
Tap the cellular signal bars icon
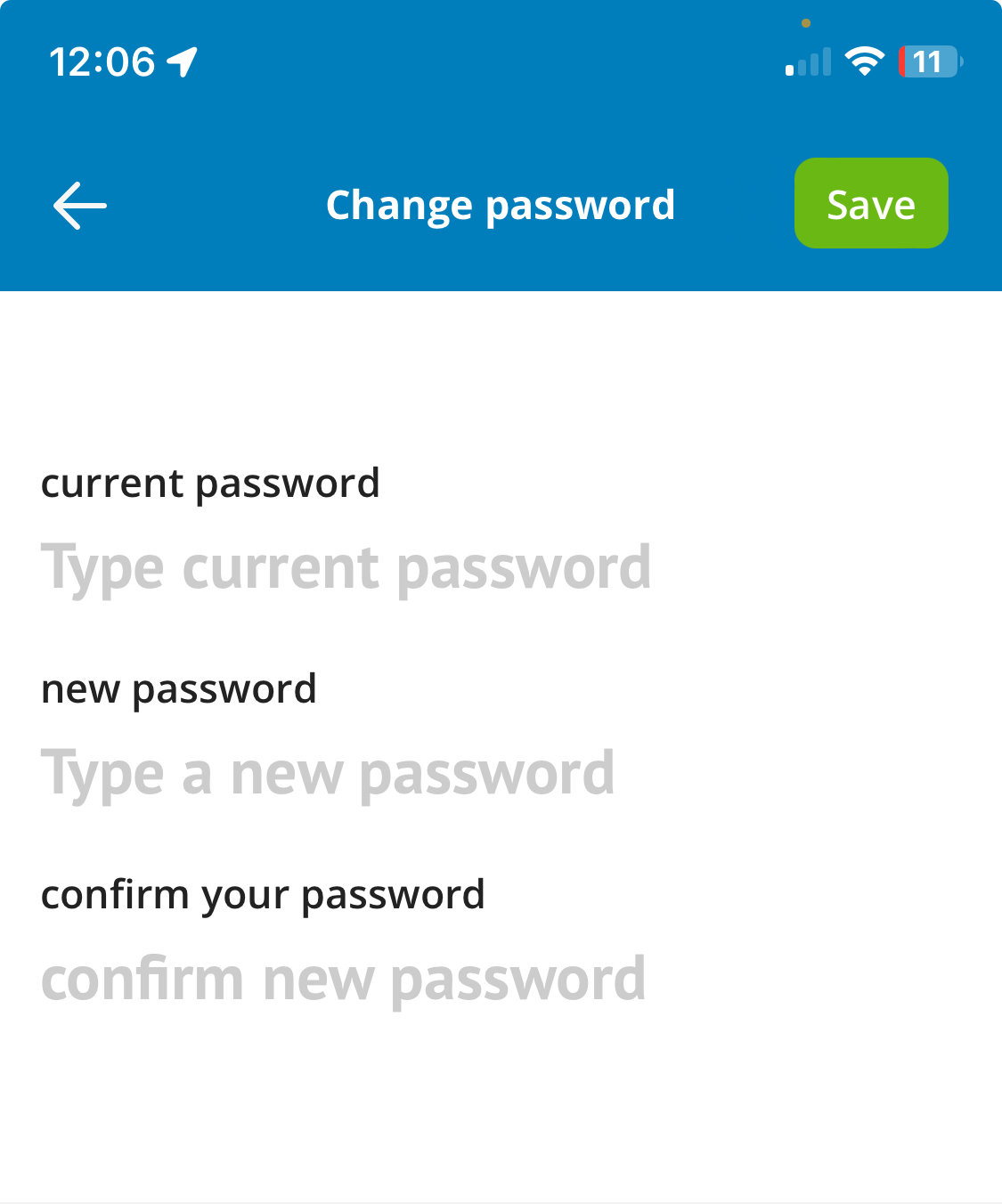[808, 61]
